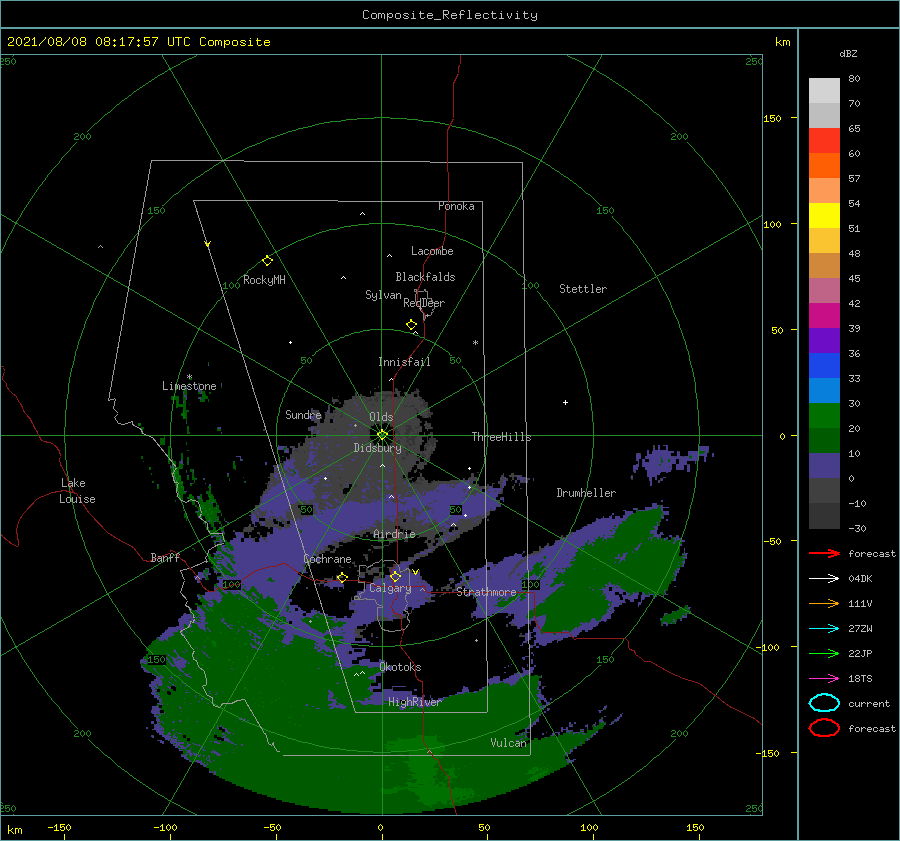Click the green 30 dBZ color swatch
Image resolution: width=900 pixels, height=841 pixels.
point(824,416)
